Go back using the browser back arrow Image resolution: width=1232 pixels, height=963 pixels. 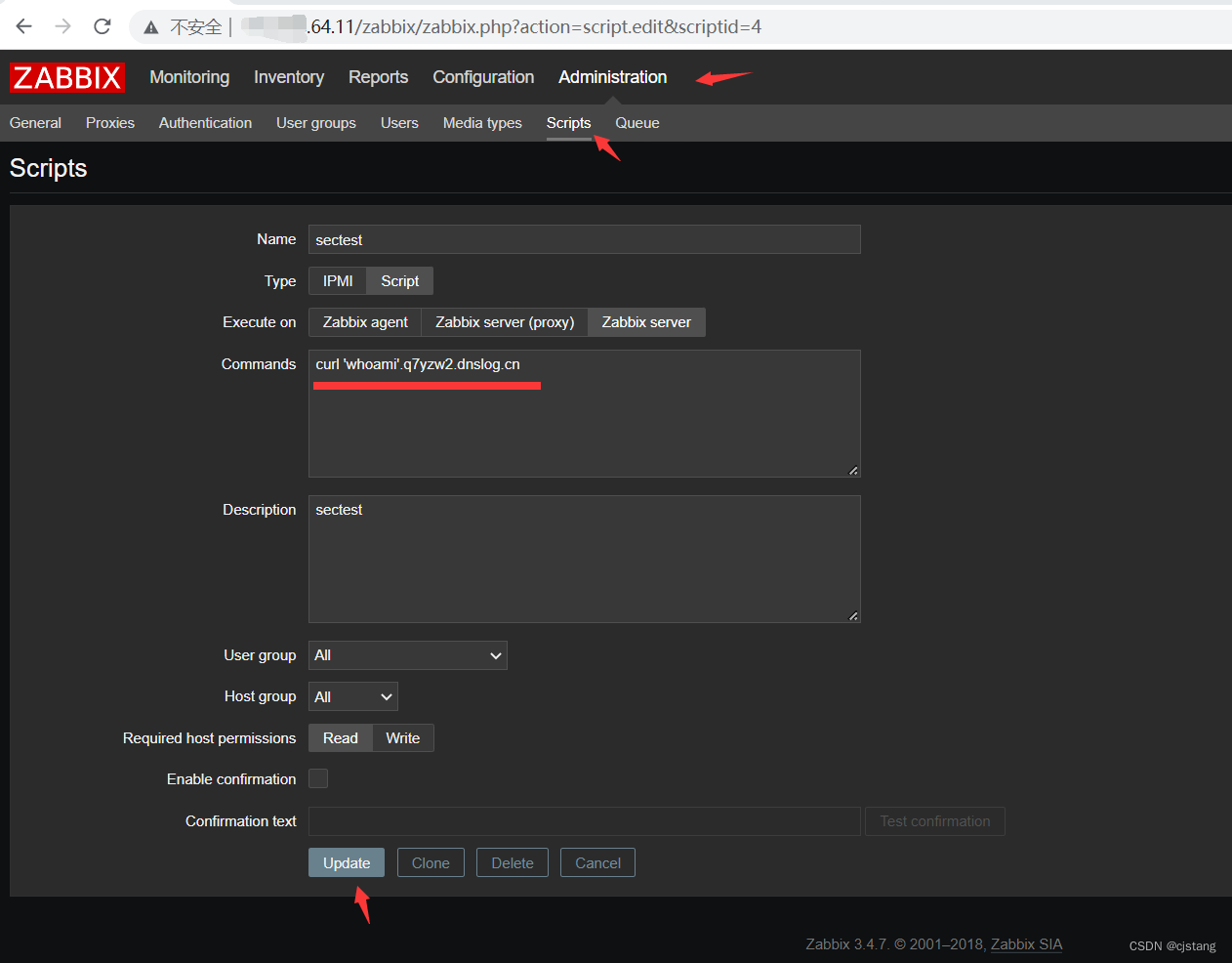click(x=22, y=26)
